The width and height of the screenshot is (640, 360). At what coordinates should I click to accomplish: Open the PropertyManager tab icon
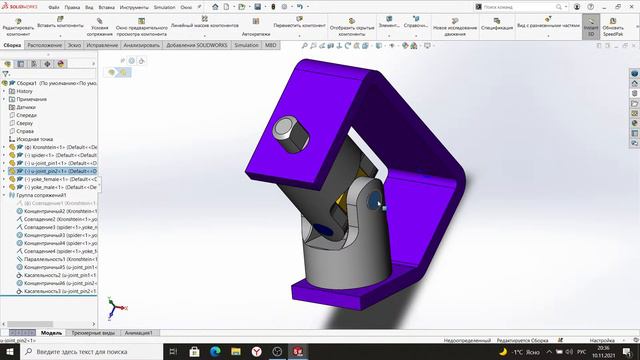pos(20,64)
